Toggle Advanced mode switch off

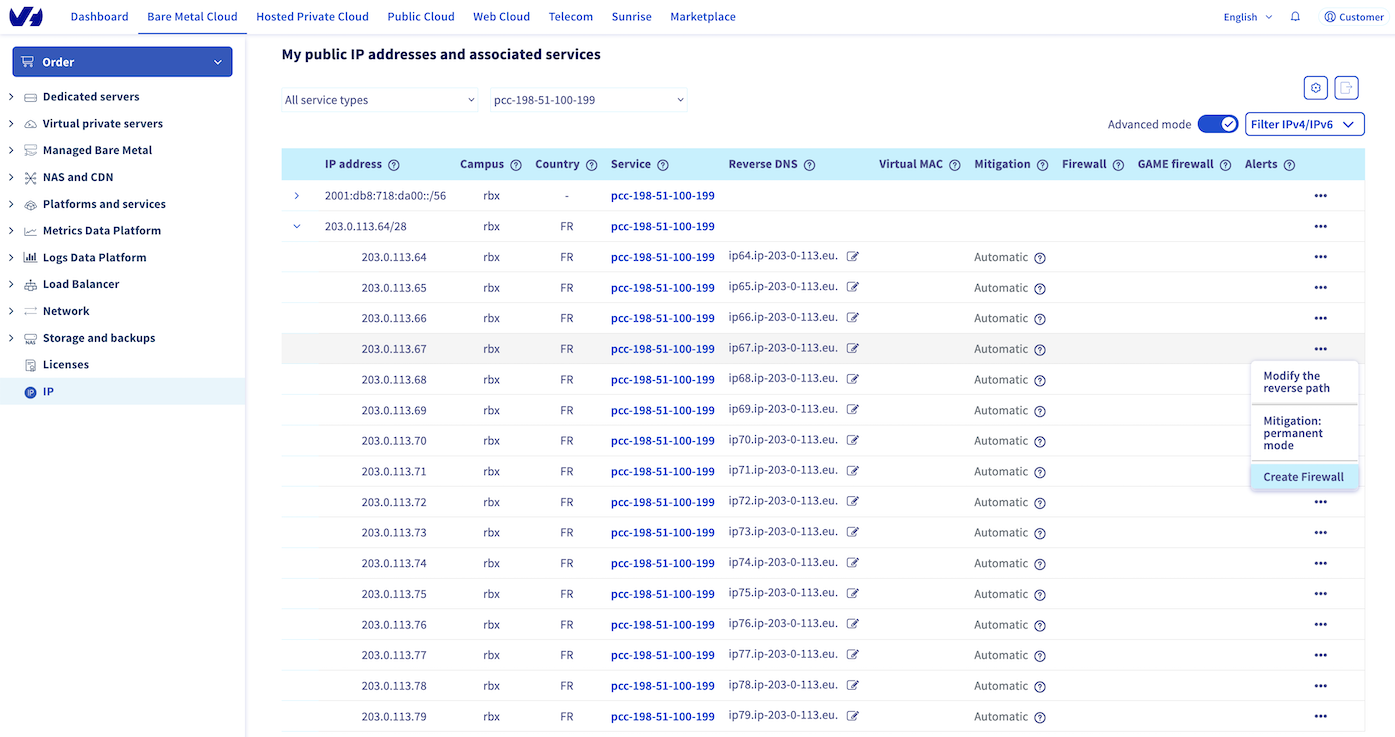pyautogui.click(x=1217, y=124)
